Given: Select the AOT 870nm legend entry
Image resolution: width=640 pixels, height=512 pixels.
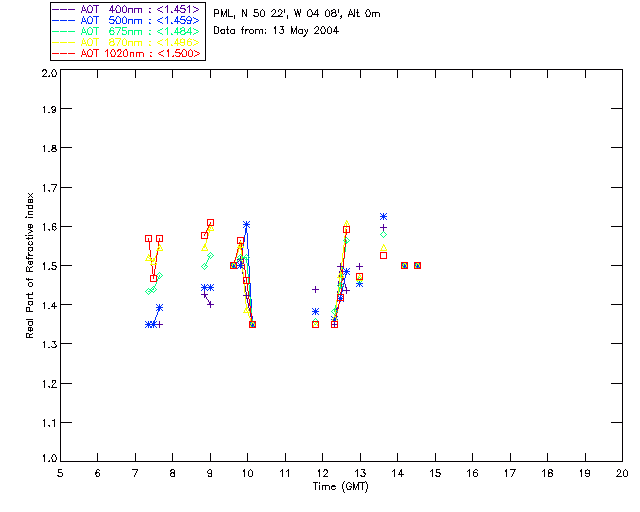Looking at the screenshot, I should click(x=126, y=42).
